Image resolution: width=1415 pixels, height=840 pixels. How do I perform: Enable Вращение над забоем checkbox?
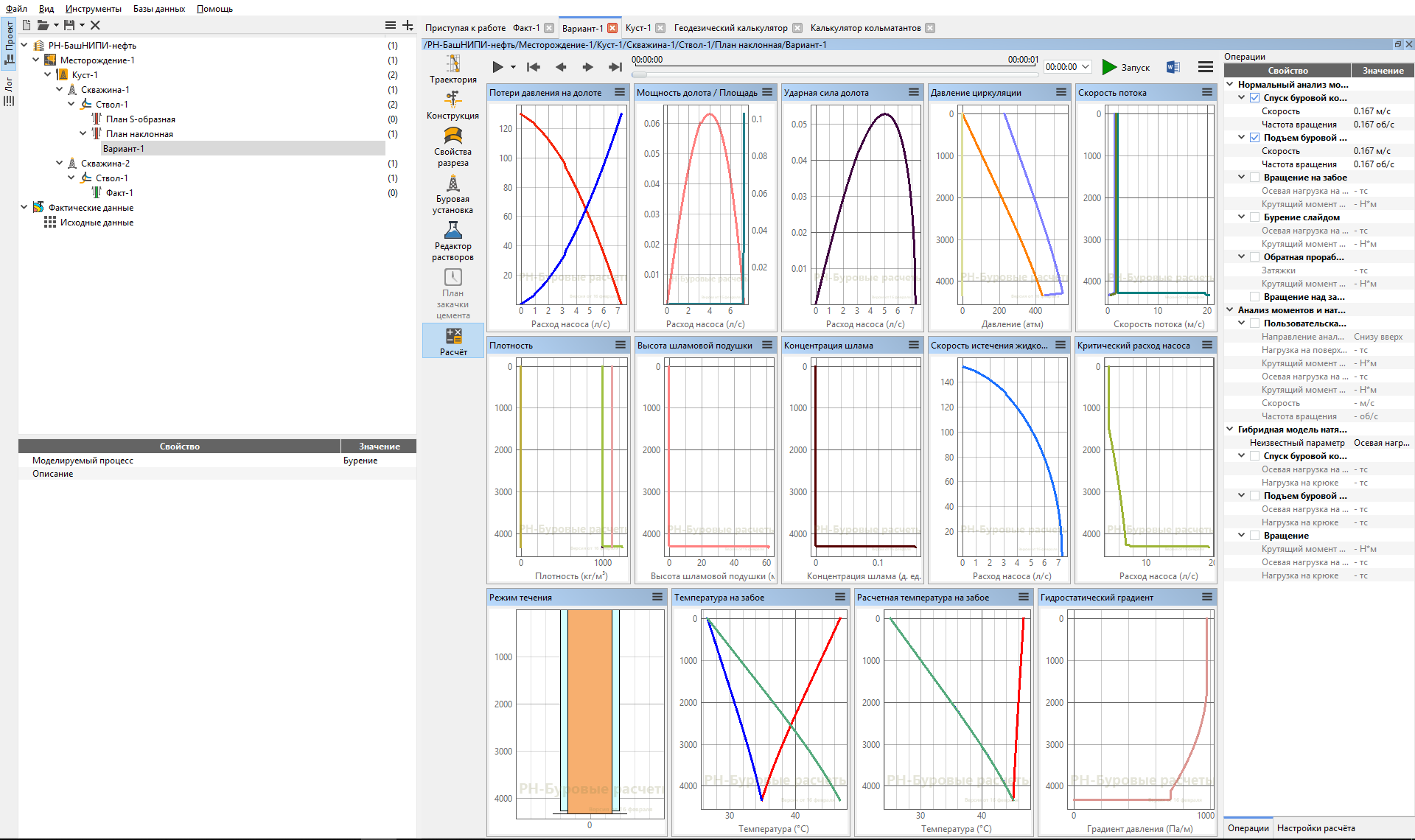1254,297
